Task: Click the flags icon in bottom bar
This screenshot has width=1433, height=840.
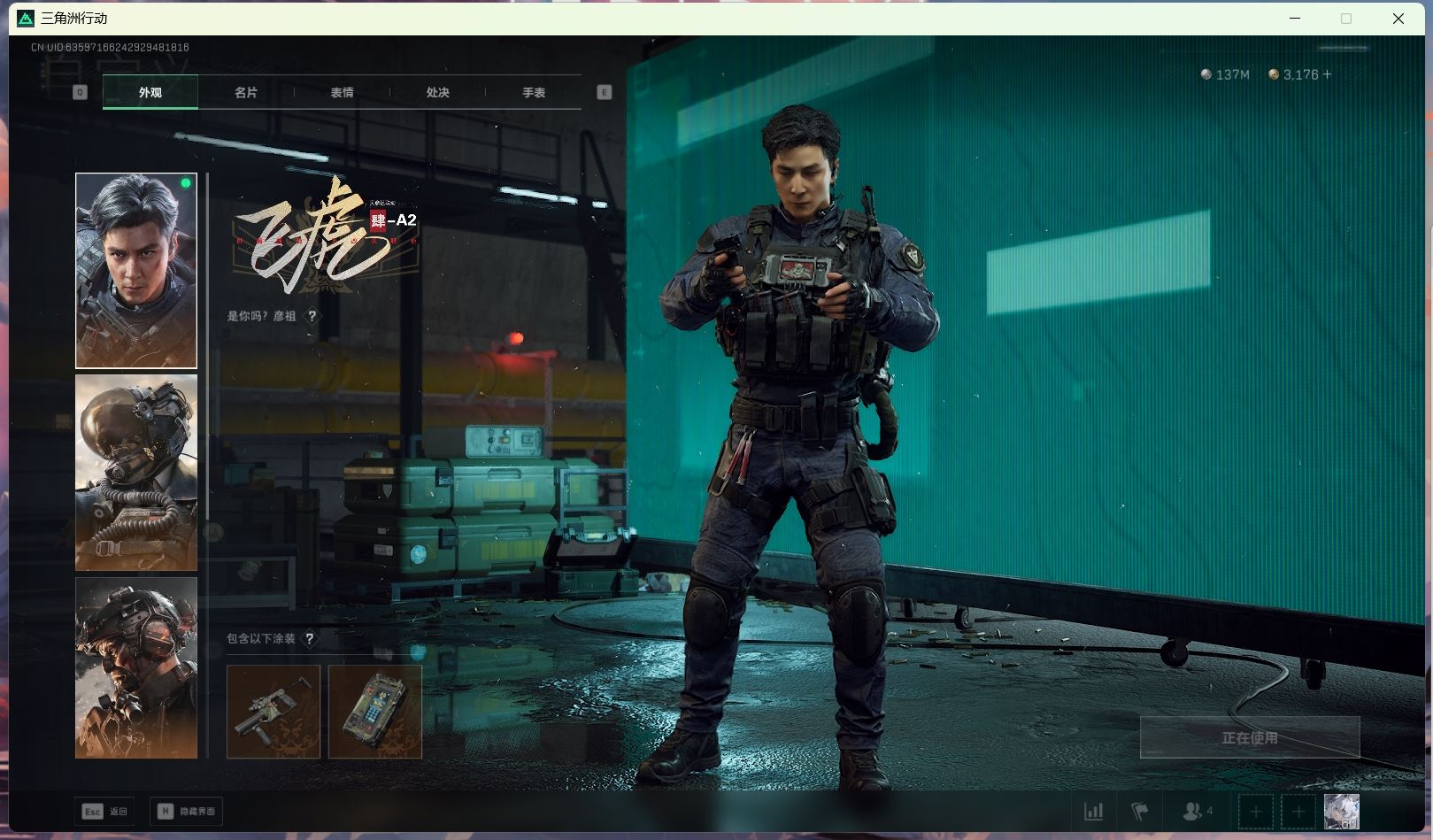Action: [x=1140, y=811]
